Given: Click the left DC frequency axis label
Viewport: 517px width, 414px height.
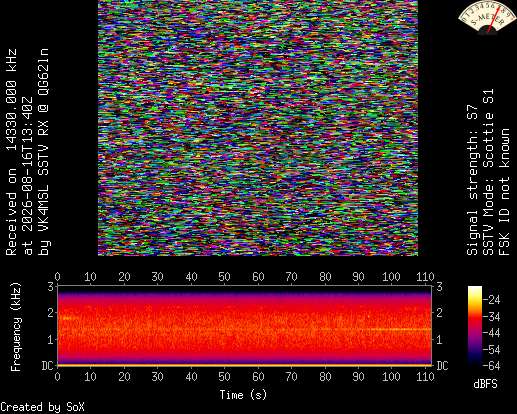Looking at the screenshot, I should pyautogui.click(x=48, y=366).
